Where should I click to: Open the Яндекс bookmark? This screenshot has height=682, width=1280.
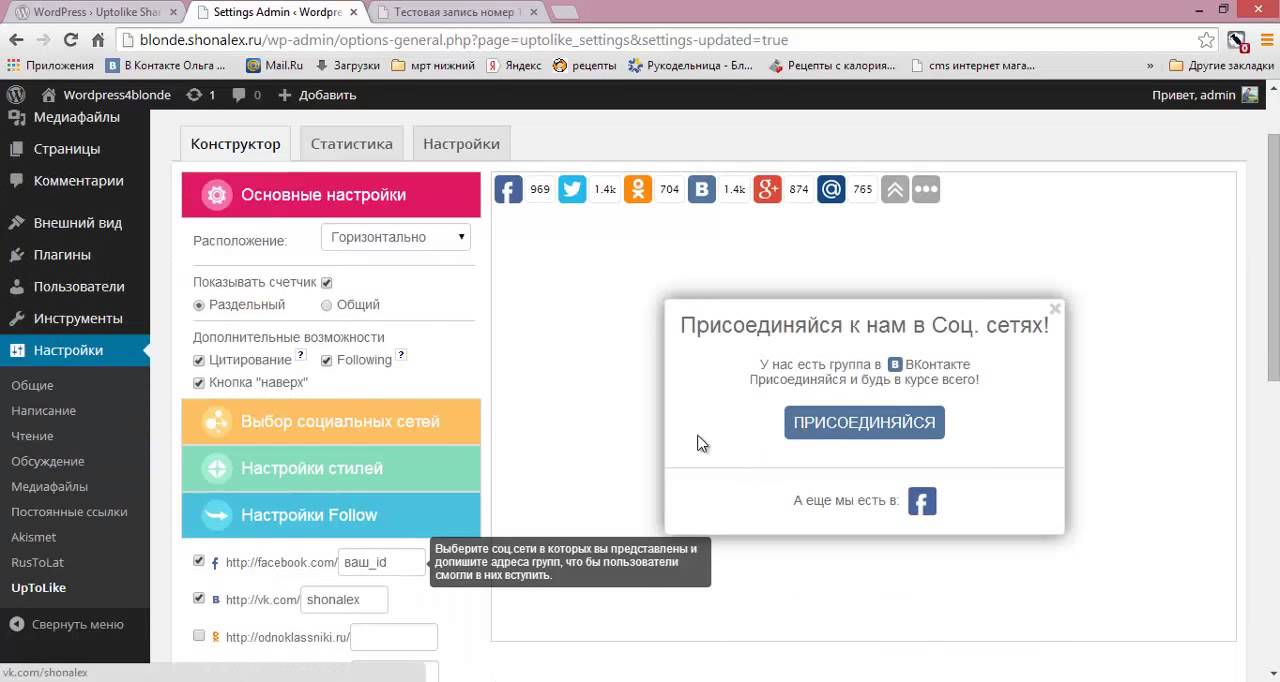pyautogui.click(x=514, y=65)
